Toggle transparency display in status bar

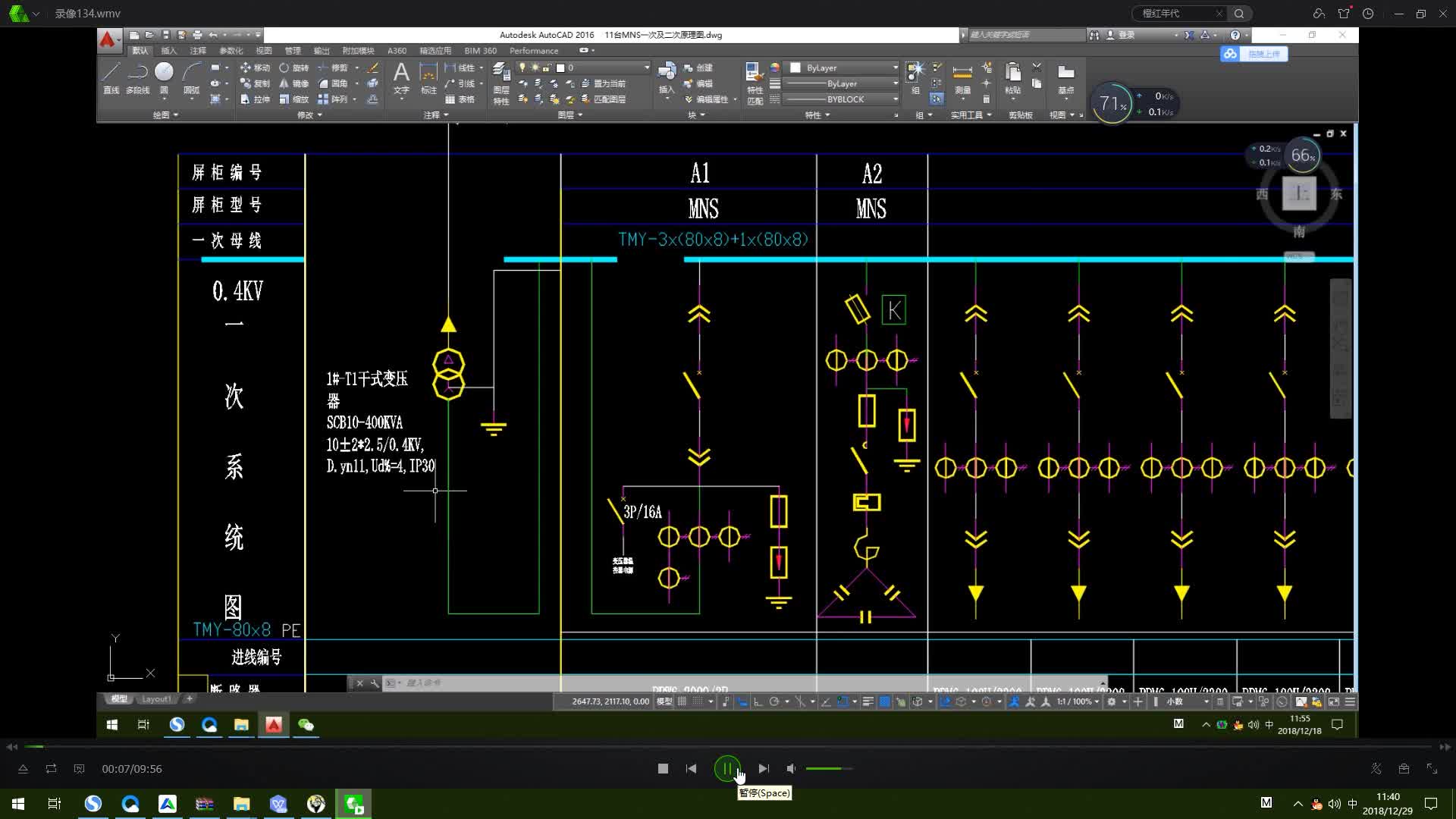click(x=884, y=701)
